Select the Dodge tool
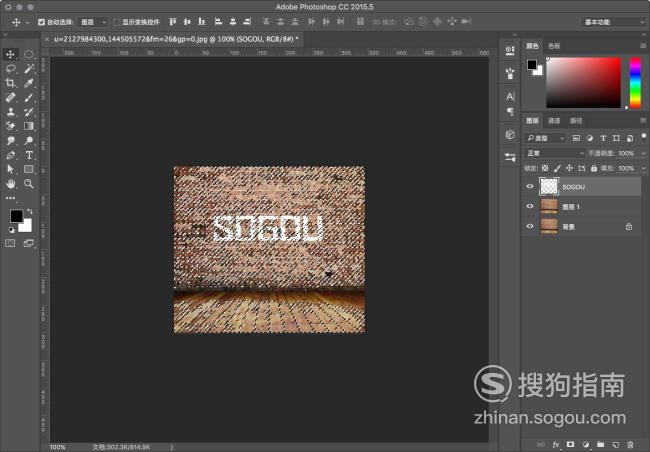Image resolution: width=650 pixels, height=452 pixels. pos(29,141)
